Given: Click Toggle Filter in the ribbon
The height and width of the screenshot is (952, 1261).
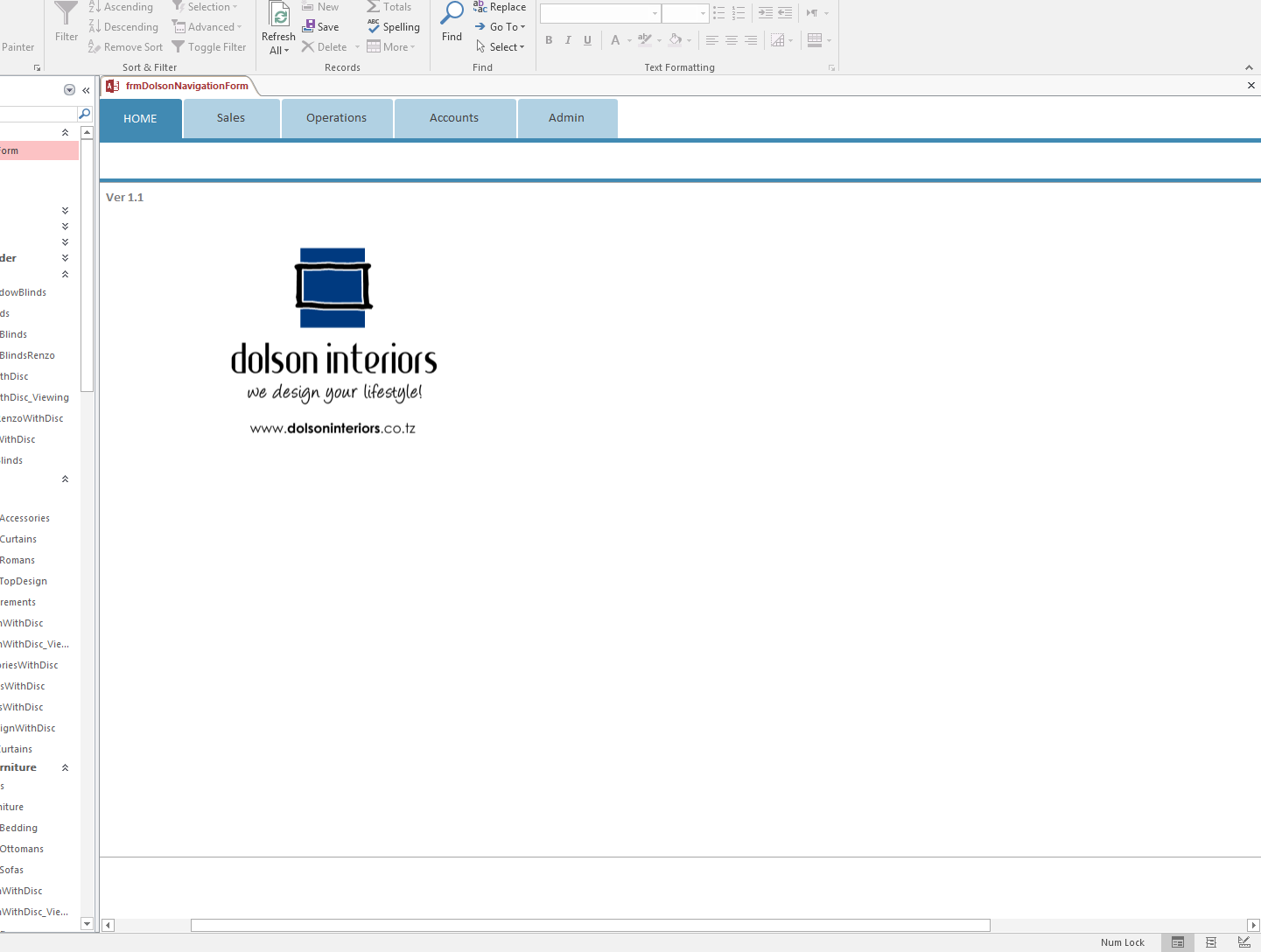Looking at the screenshot, I should click(x=209, y=47).
